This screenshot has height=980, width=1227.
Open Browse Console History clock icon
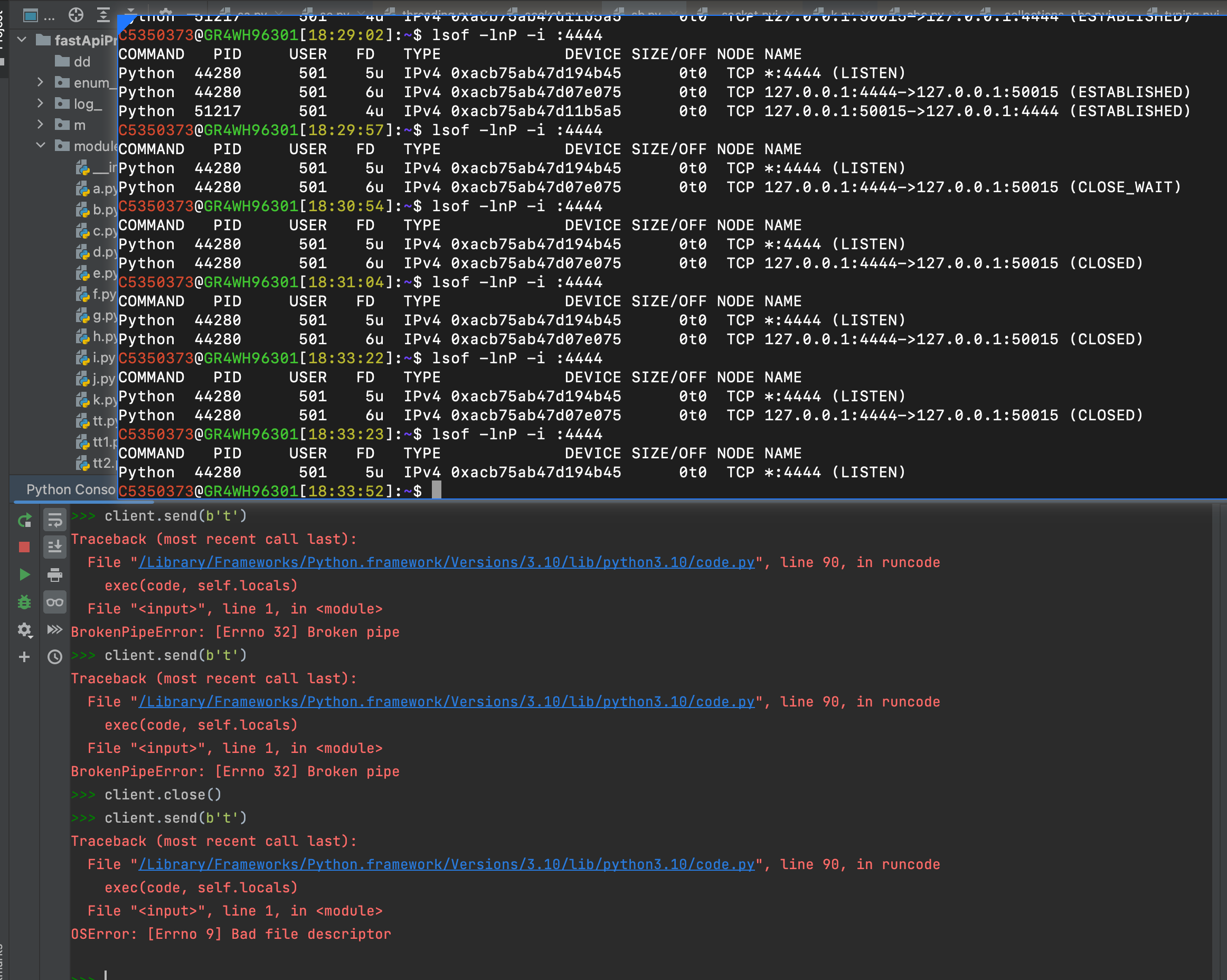click(54, 657)
